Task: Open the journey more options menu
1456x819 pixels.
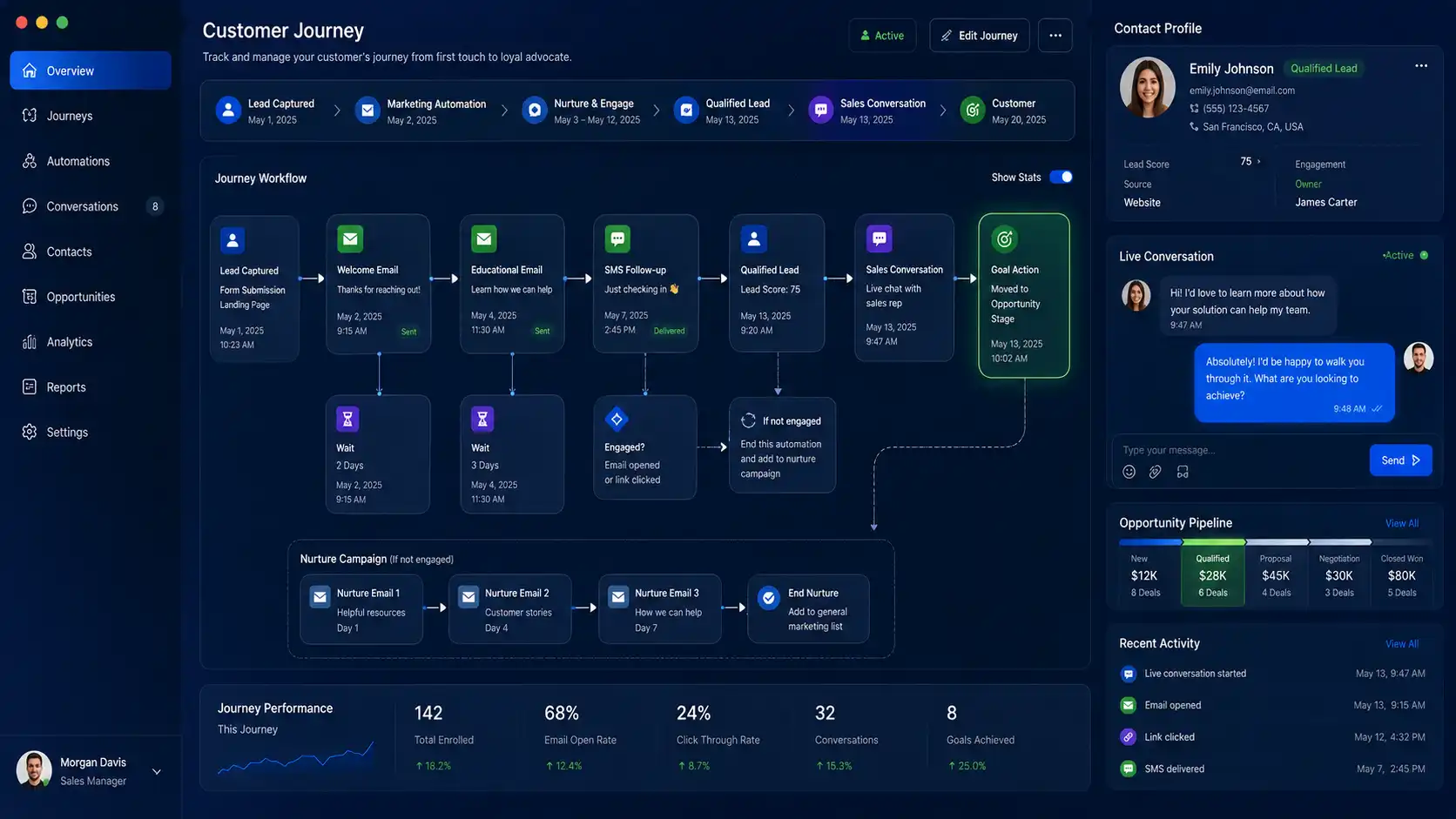Action: pyautogui.click(x=1055, y=36)
